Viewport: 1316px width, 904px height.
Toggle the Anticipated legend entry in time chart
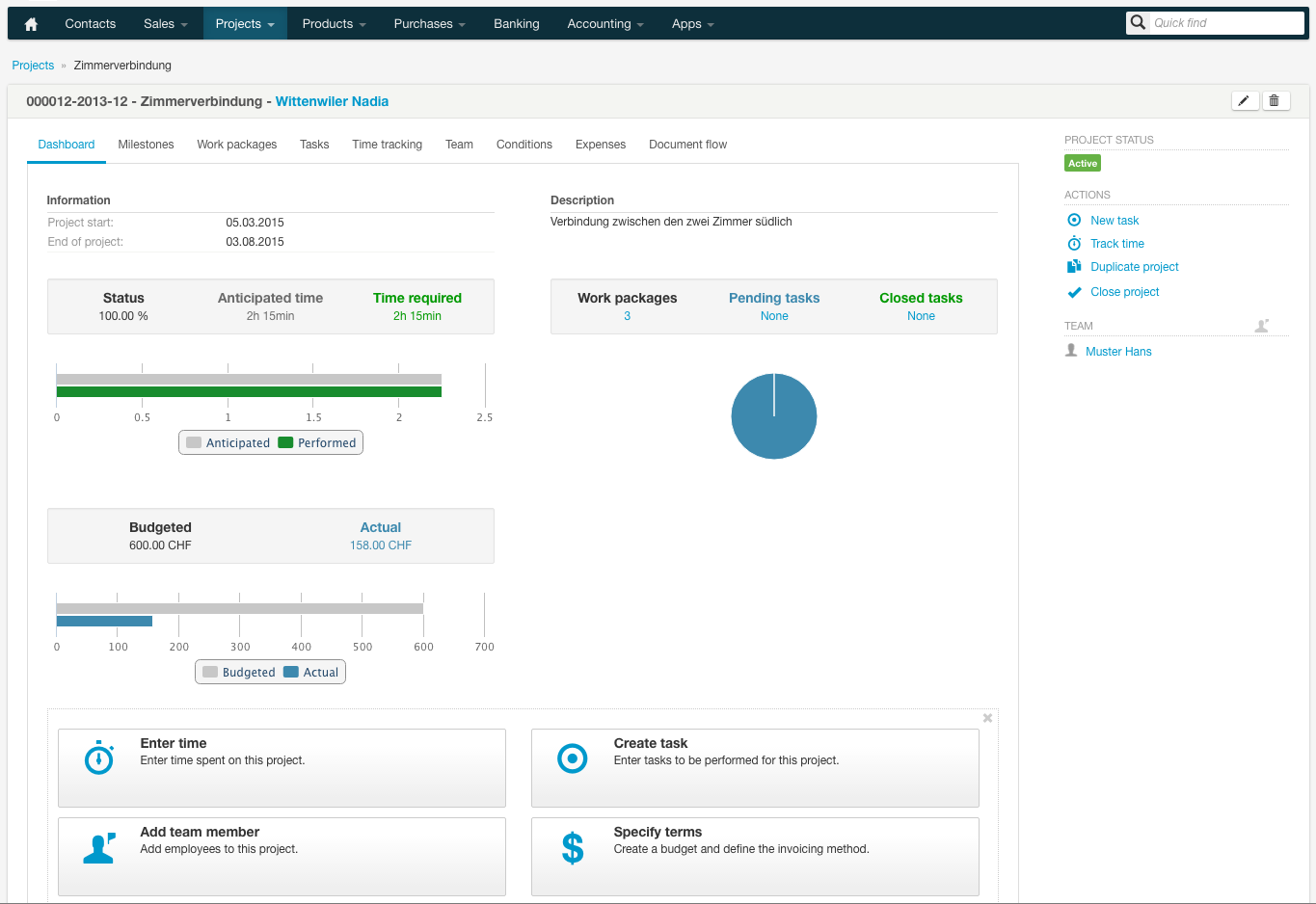pos(228,443)
